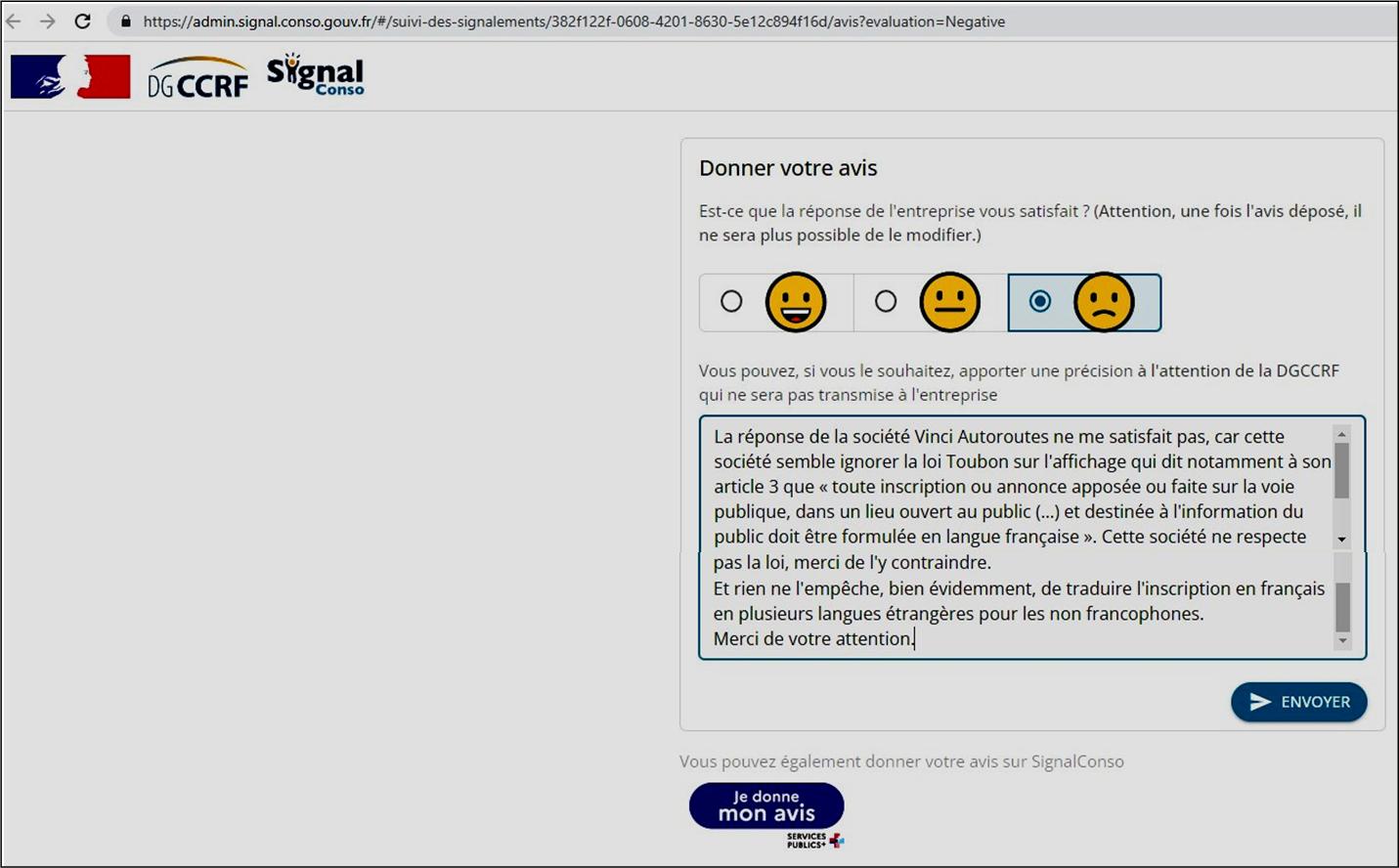Click the browser back arrow
1399x868 pixels.
[x=14, y=21]
